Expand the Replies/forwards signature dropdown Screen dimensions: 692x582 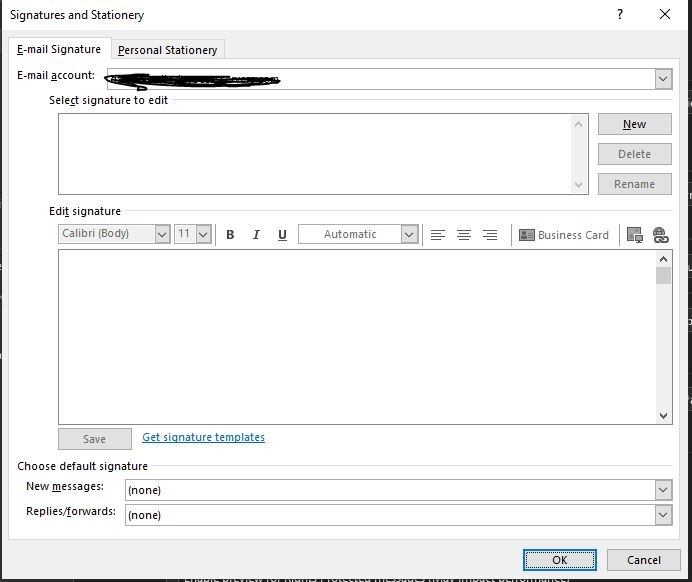pos(663,515)
